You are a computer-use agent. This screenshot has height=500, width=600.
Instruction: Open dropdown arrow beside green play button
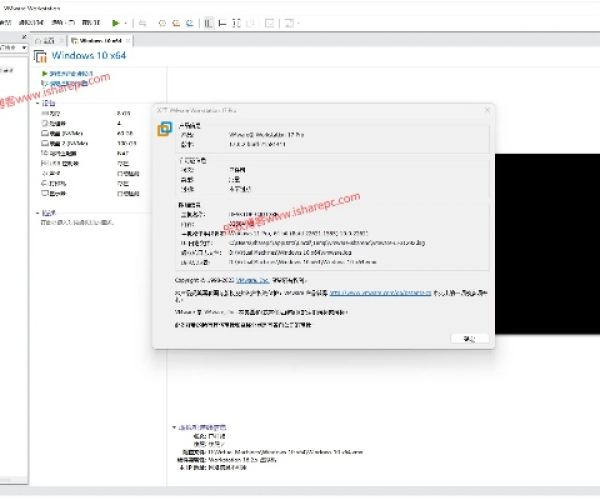pos(126,23)
